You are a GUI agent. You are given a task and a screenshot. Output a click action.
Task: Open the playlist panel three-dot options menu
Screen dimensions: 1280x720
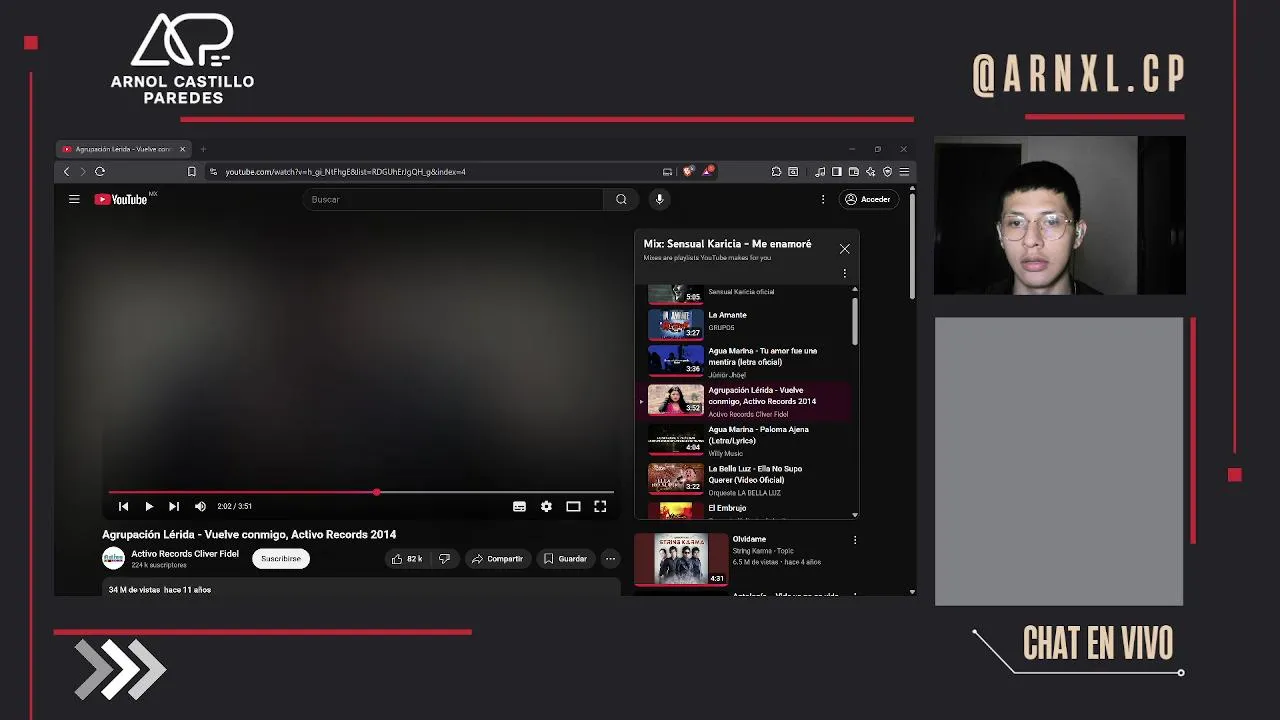[x=844, y=273]
